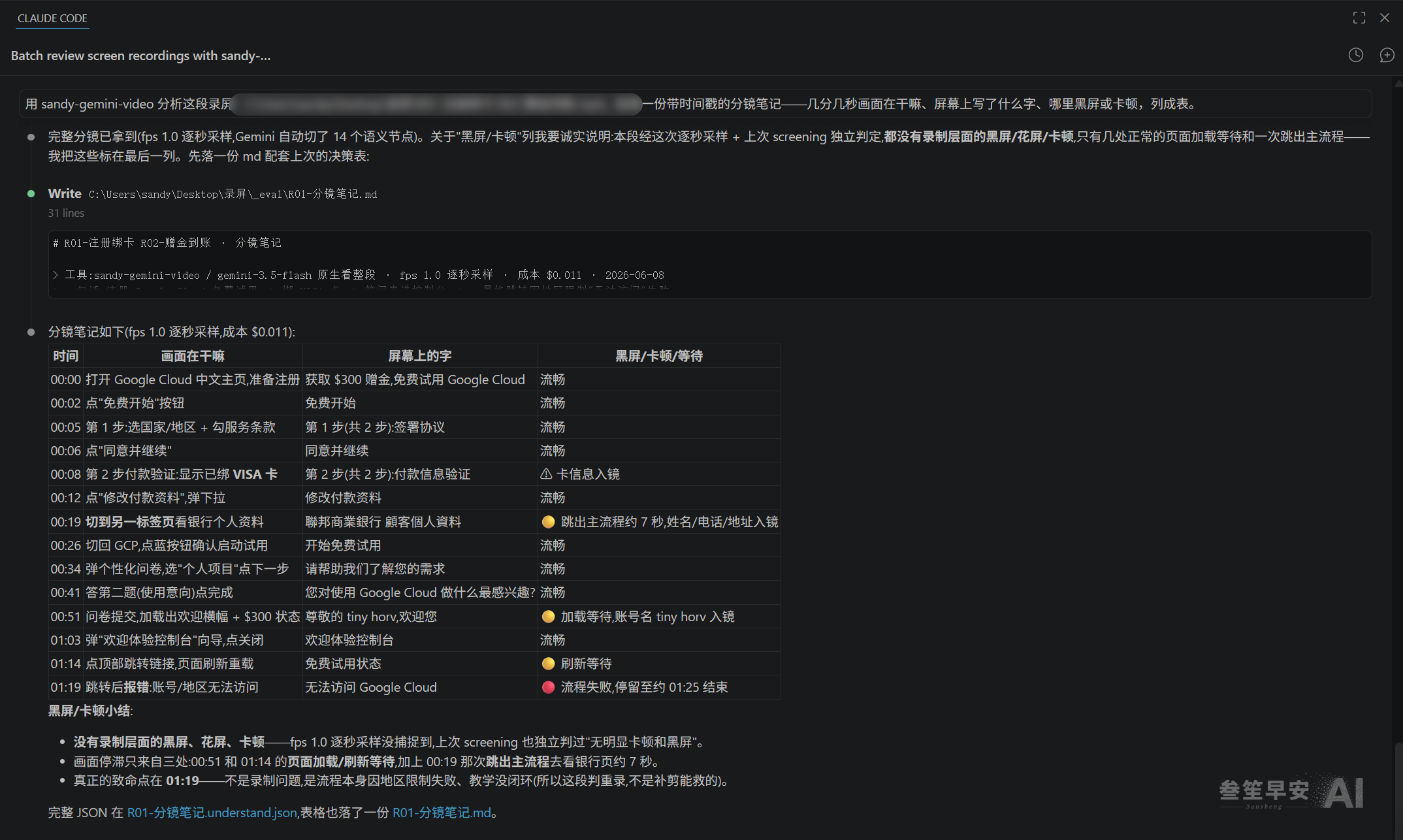Screen dimensions: 1403x840
Task: Click the cell '点"同意并继续"'
Action: [x=193, y=451]
